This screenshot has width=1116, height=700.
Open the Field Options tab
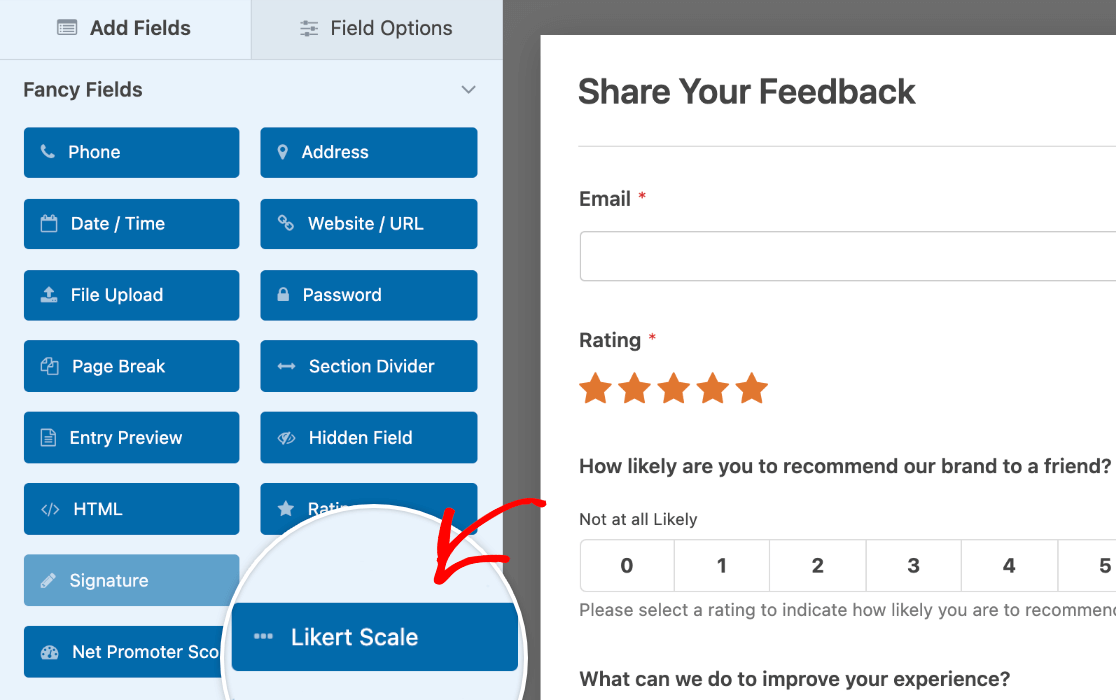click(377, 29)
